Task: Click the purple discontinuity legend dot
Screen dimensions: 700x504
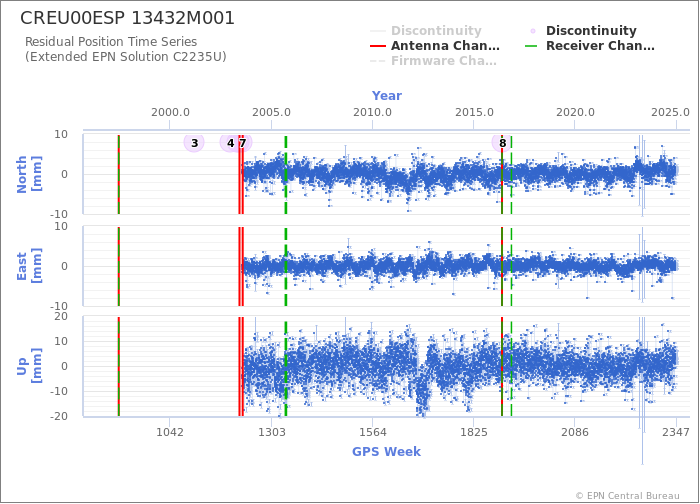Action: [533, 31]
